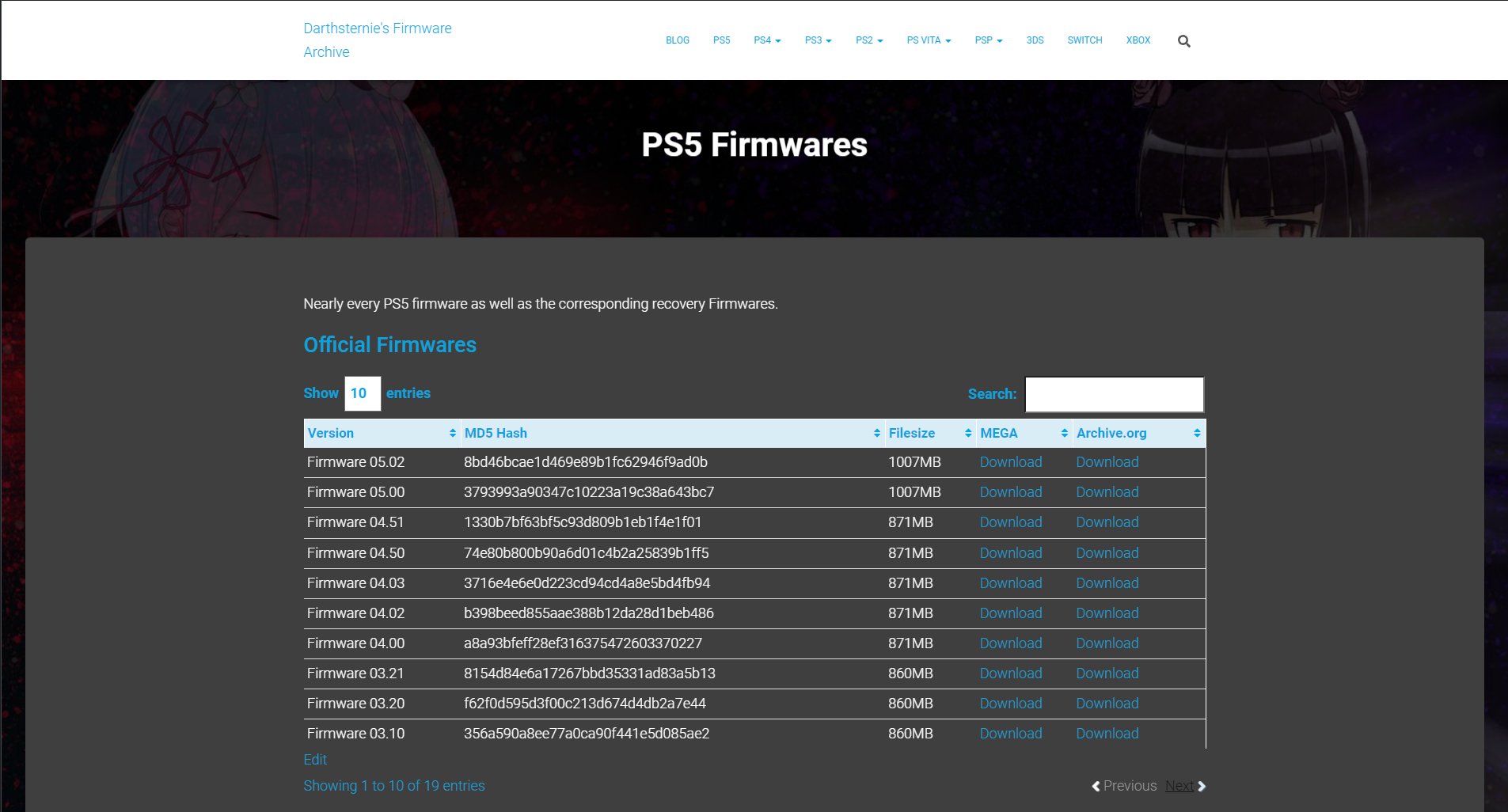1508x812 pixels.
Task: Click the Official Firmwares heading
Action: click(x=389, y=345)
